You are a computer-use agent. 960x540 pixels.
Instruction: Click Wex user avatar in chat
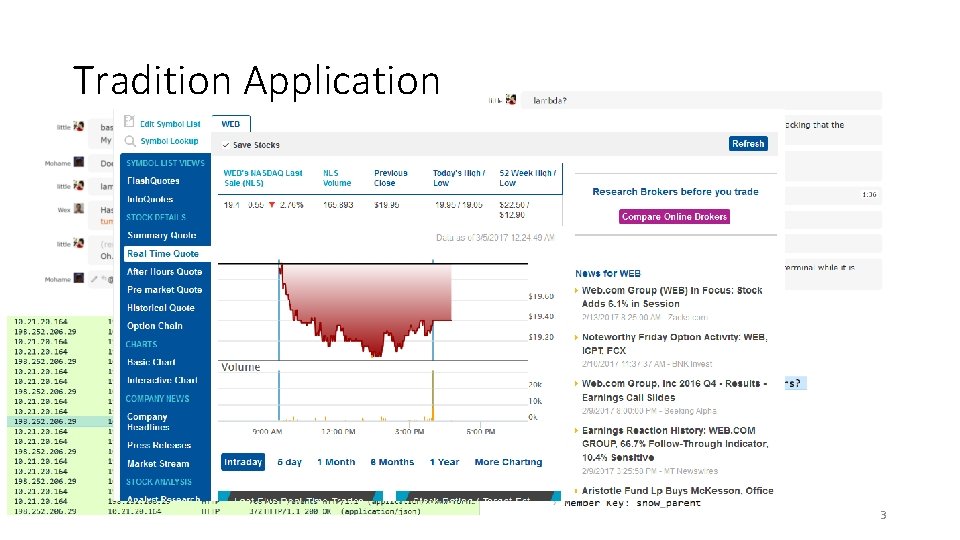pos(78,208)
